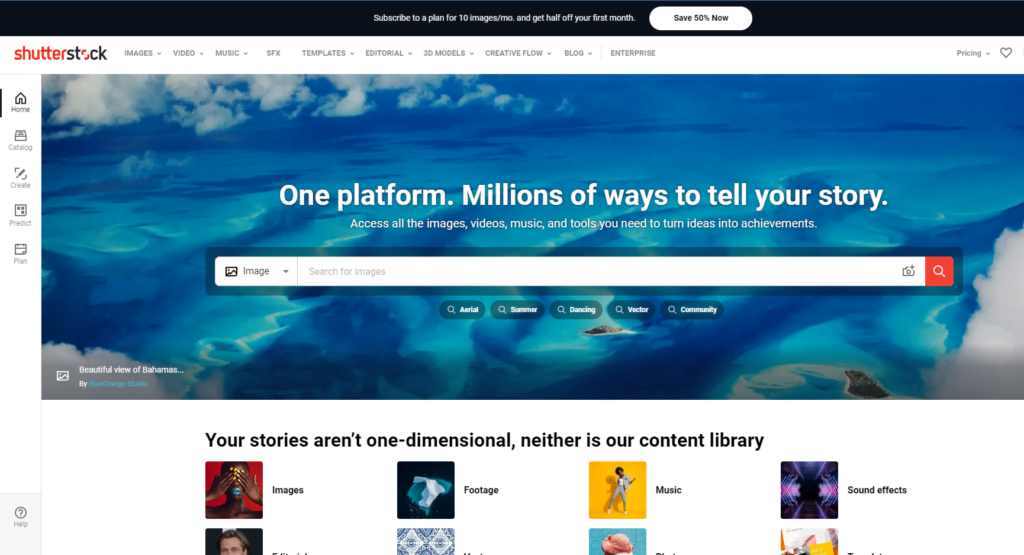
Task: Open the Enterprise menu item
Action: coord(633,54)
